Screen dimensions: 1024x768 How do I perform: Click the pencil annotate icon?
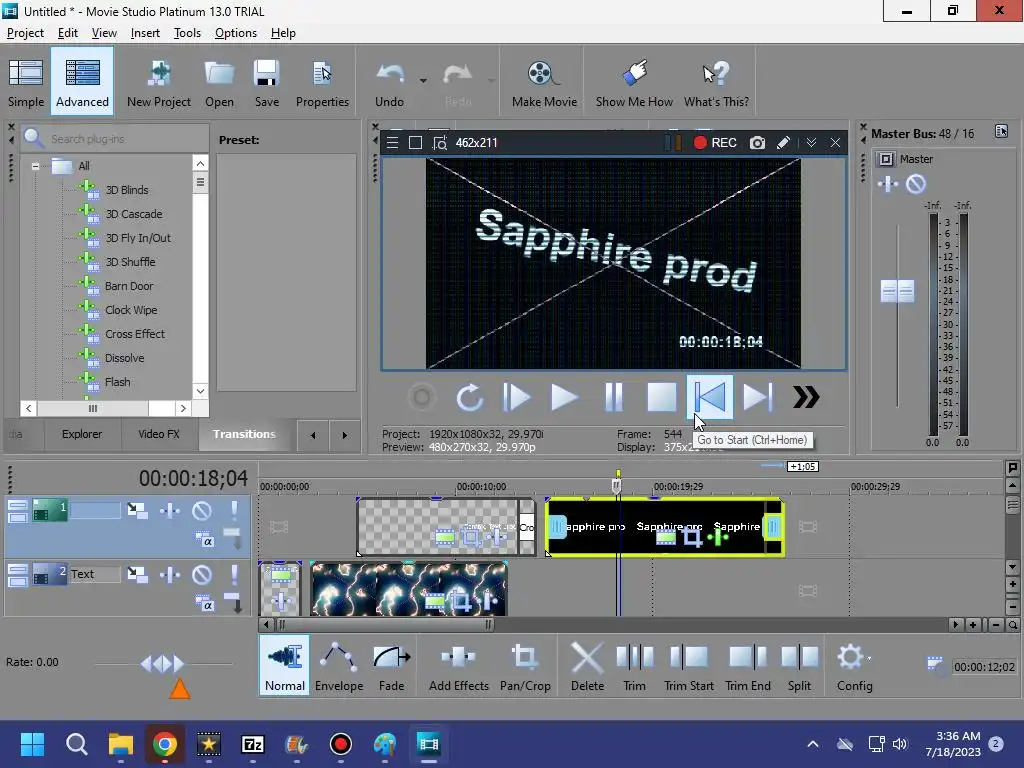(x=784, y=142)
